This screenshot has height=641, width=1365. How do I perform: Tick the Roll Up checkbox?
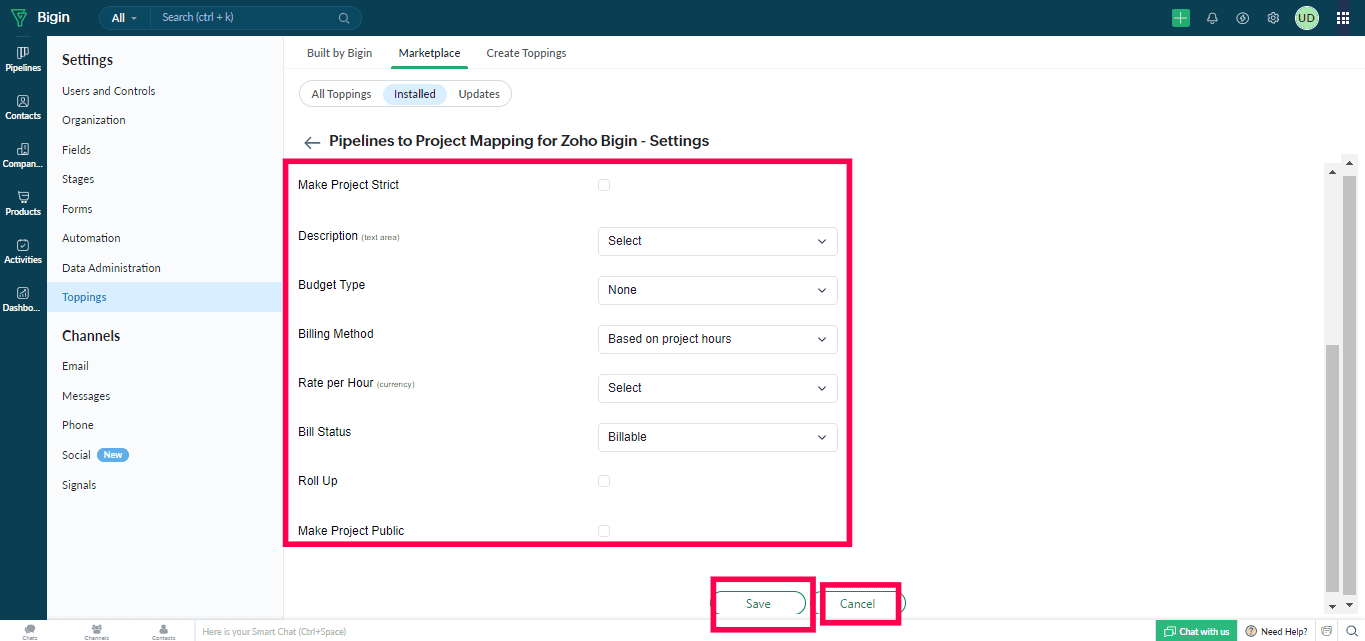pos(604,481)
